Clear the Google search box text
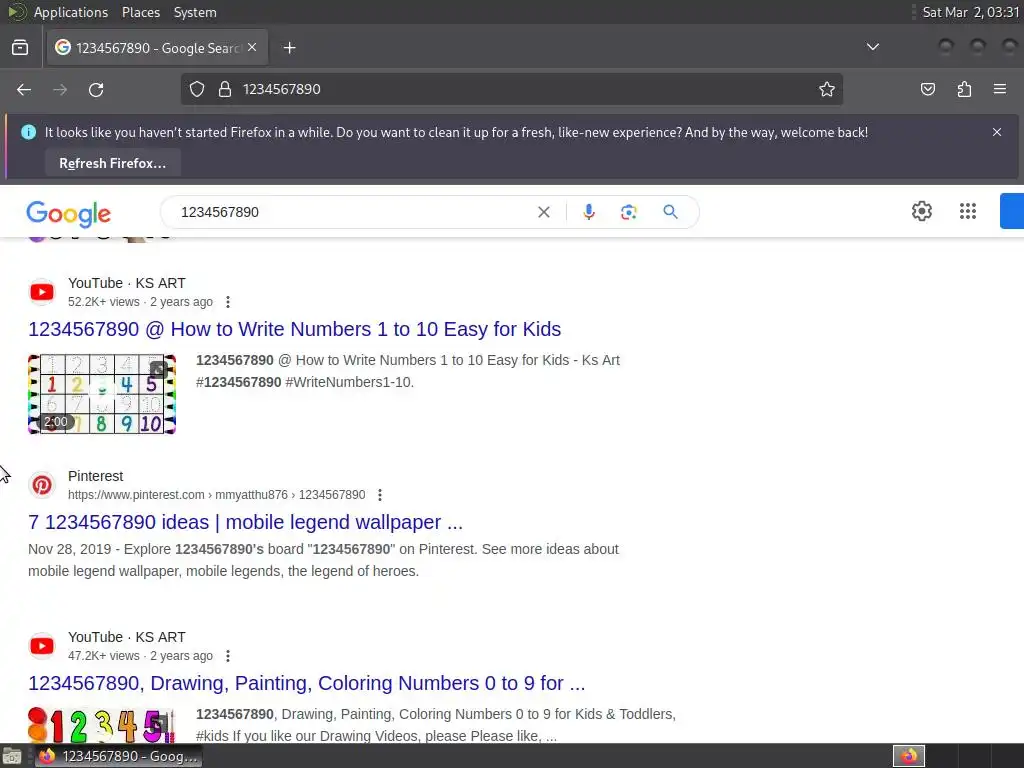The image size is (1024, 768). (x=543, y=212)
